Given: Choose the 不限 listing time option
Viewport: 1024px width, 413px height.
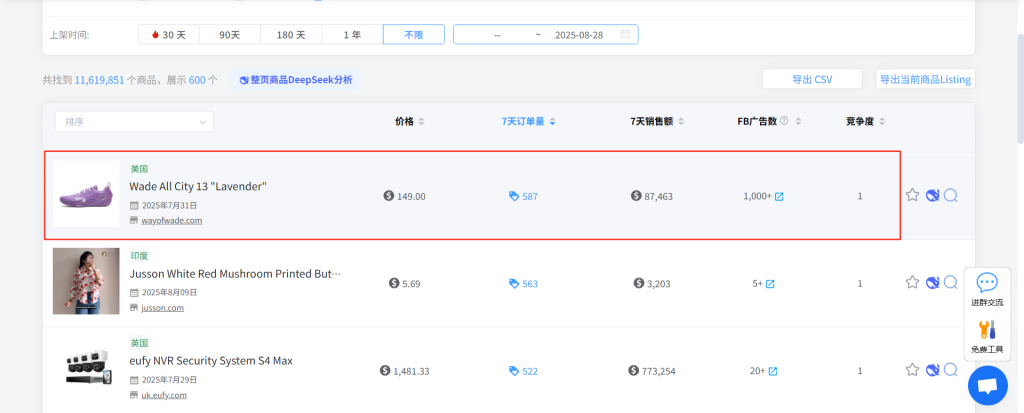Looking at the screenshot, I should tap(413, 34).
